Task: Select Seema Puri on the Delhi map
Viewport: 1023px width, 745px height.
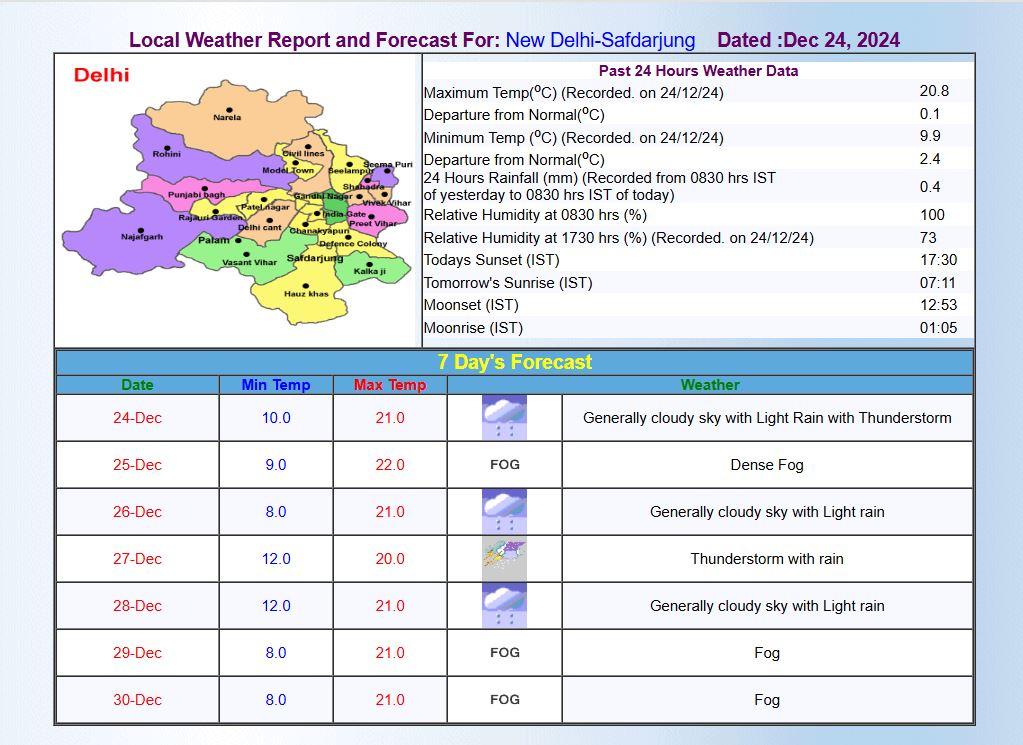Action: [x=388, y=164]
